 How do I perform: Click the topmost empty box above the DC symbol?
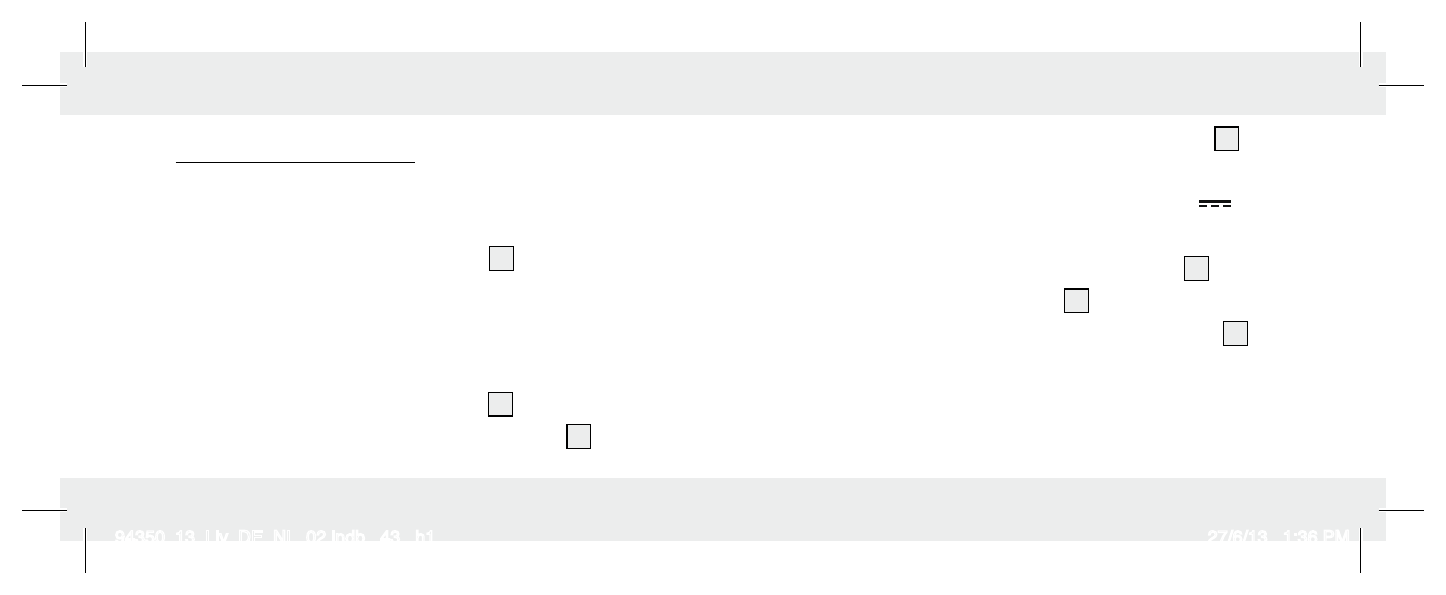pos(1227,139)
